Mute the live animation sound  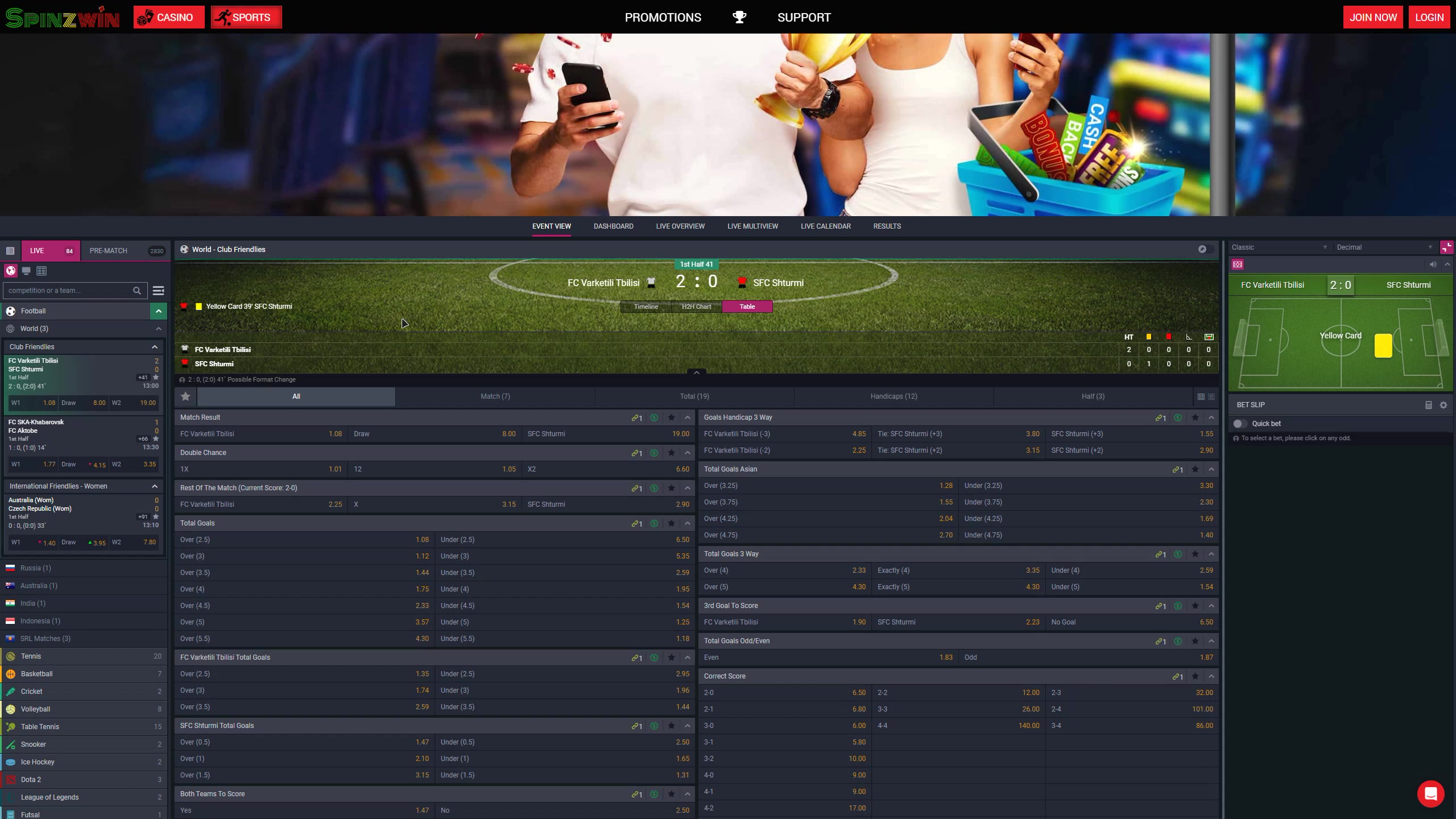[x=1433, y=264]
